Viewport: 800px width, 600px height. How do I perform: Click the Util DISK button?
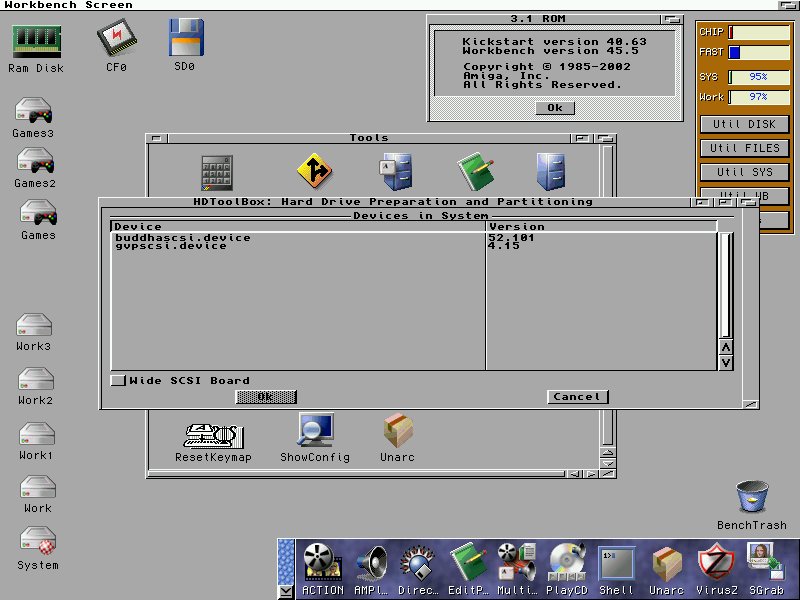click(744, 124)
